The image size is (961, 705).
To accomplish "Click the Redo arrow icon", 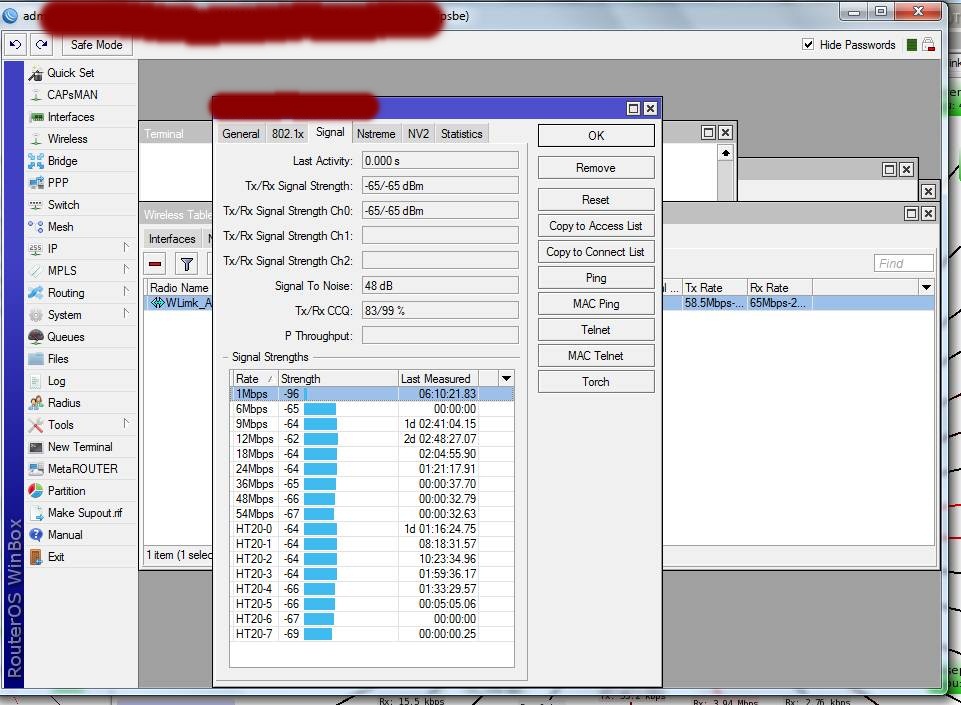I will (x=40, y=44).
